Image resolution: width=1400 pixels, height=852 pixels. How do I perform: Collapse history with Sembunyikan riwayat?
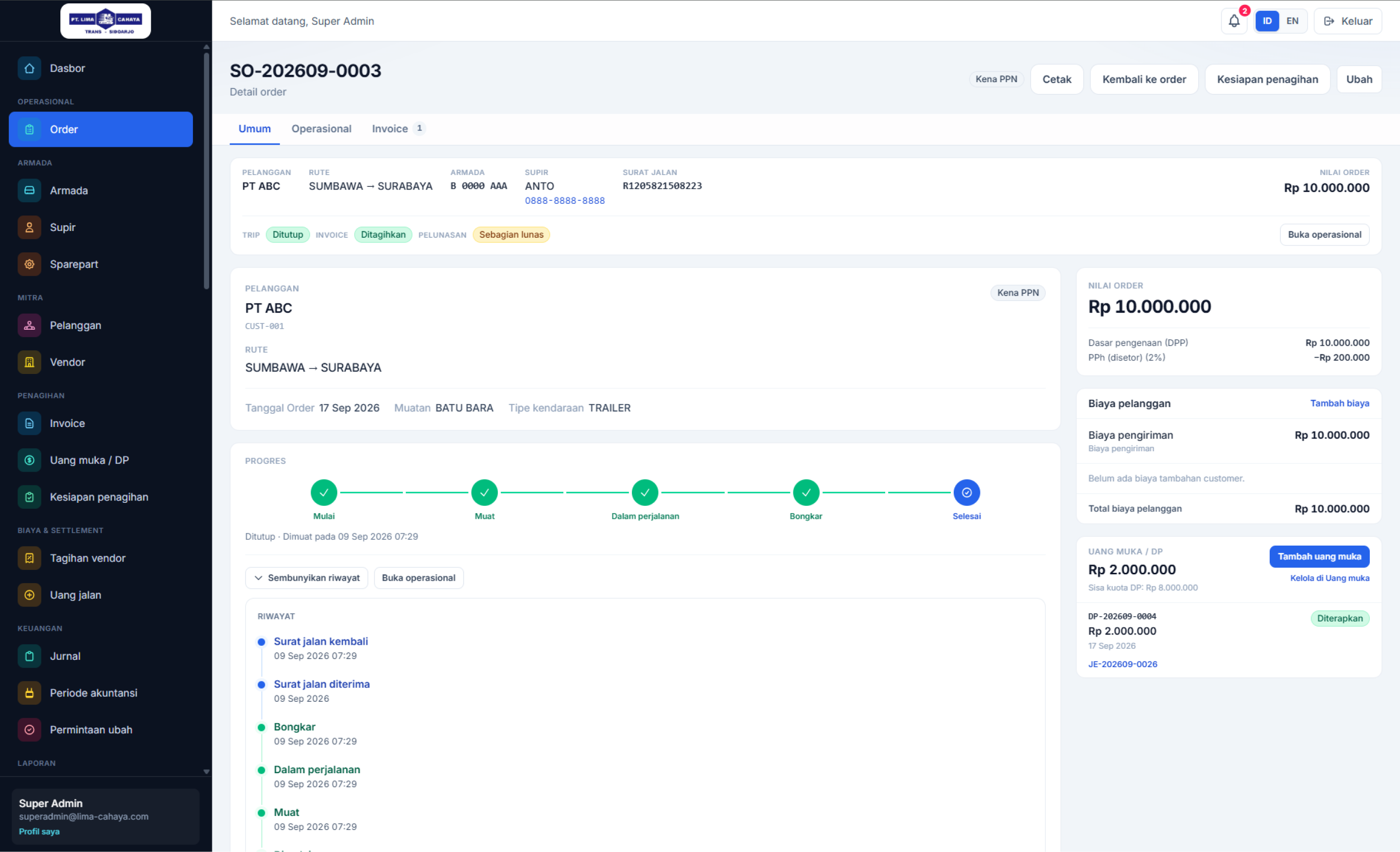click(307, 578)
